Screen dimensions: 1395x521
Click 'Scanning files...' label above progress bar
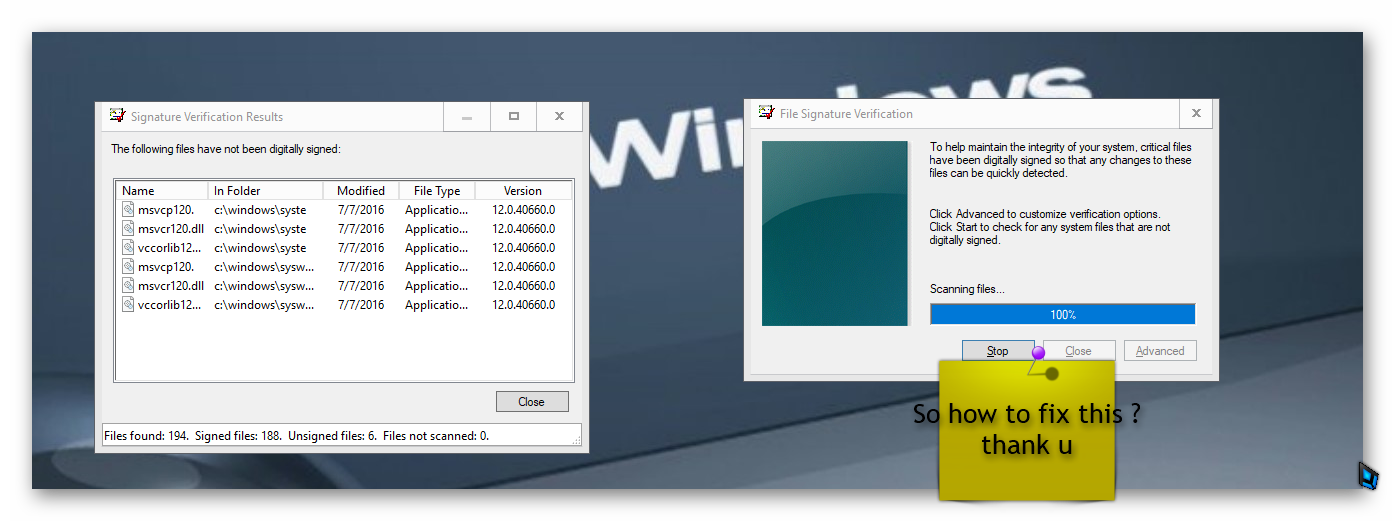967,289
